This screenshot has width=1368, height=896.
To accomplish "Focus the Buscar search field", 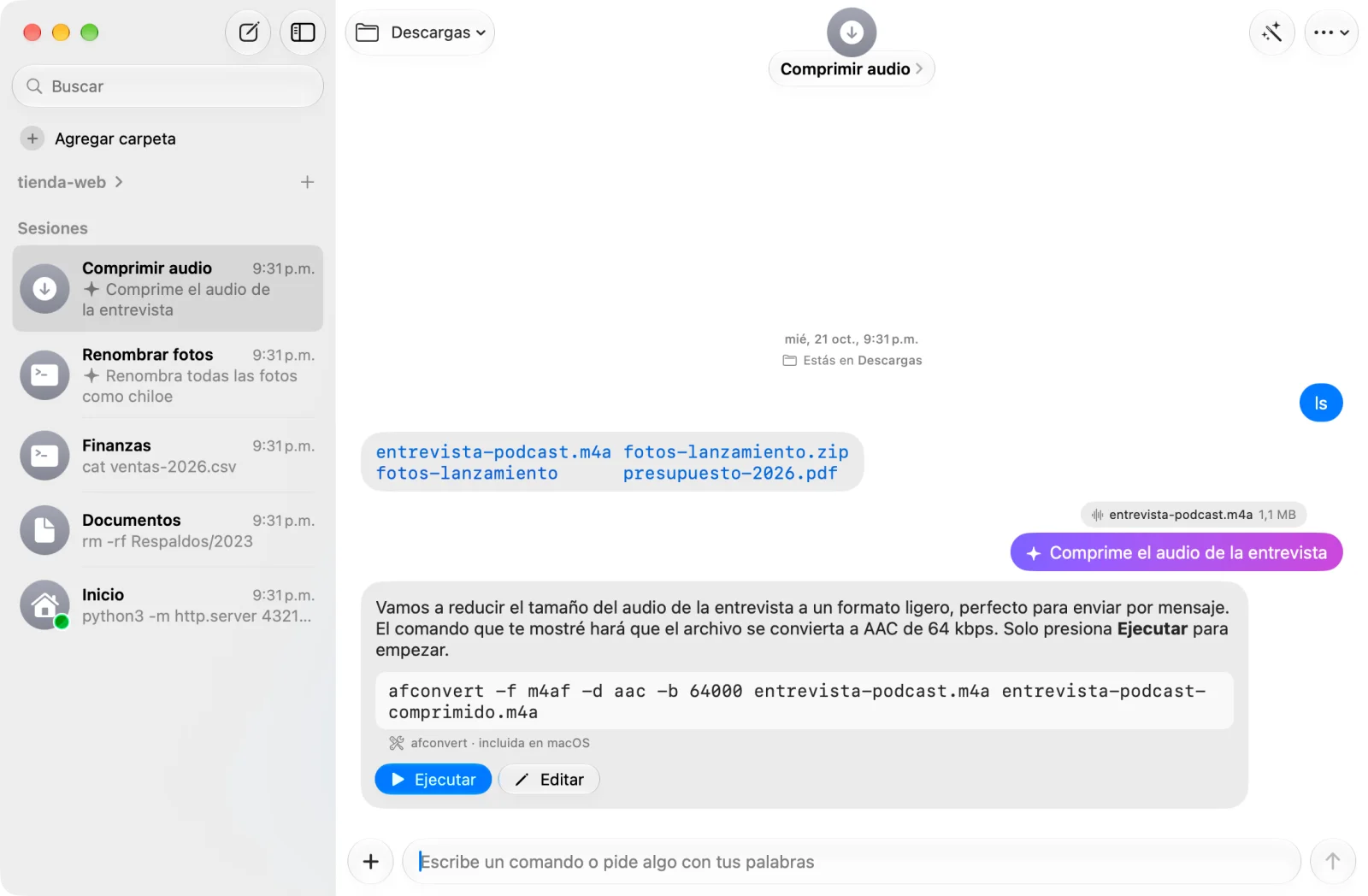I will coord(168,86).
